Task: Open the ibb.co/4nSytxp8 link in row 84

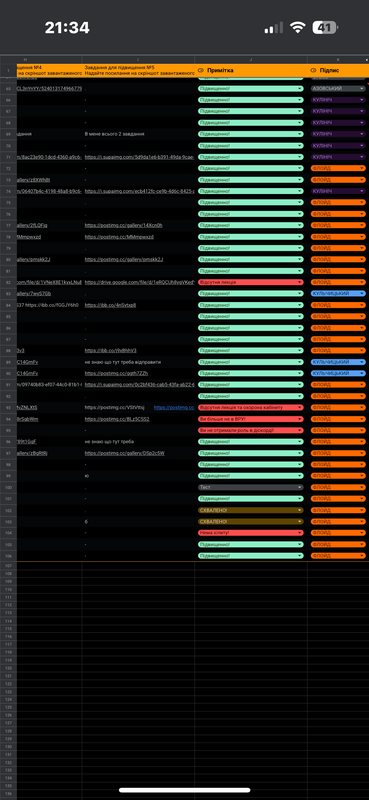Action: 110,305
